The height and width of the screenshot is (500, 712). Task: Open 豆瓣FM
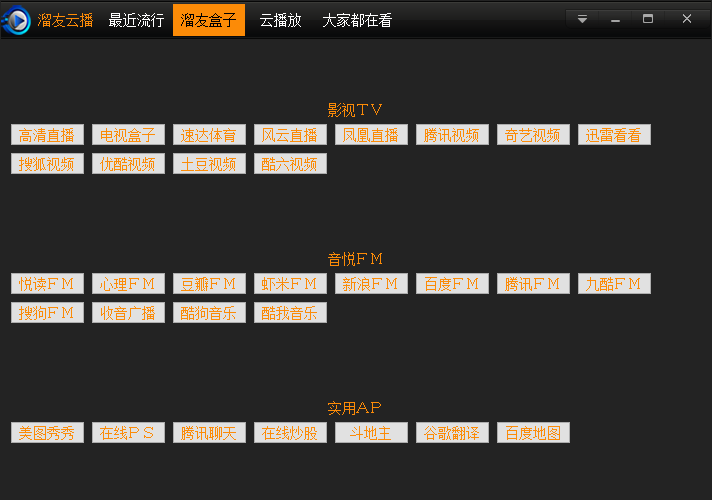coord(209,284)
